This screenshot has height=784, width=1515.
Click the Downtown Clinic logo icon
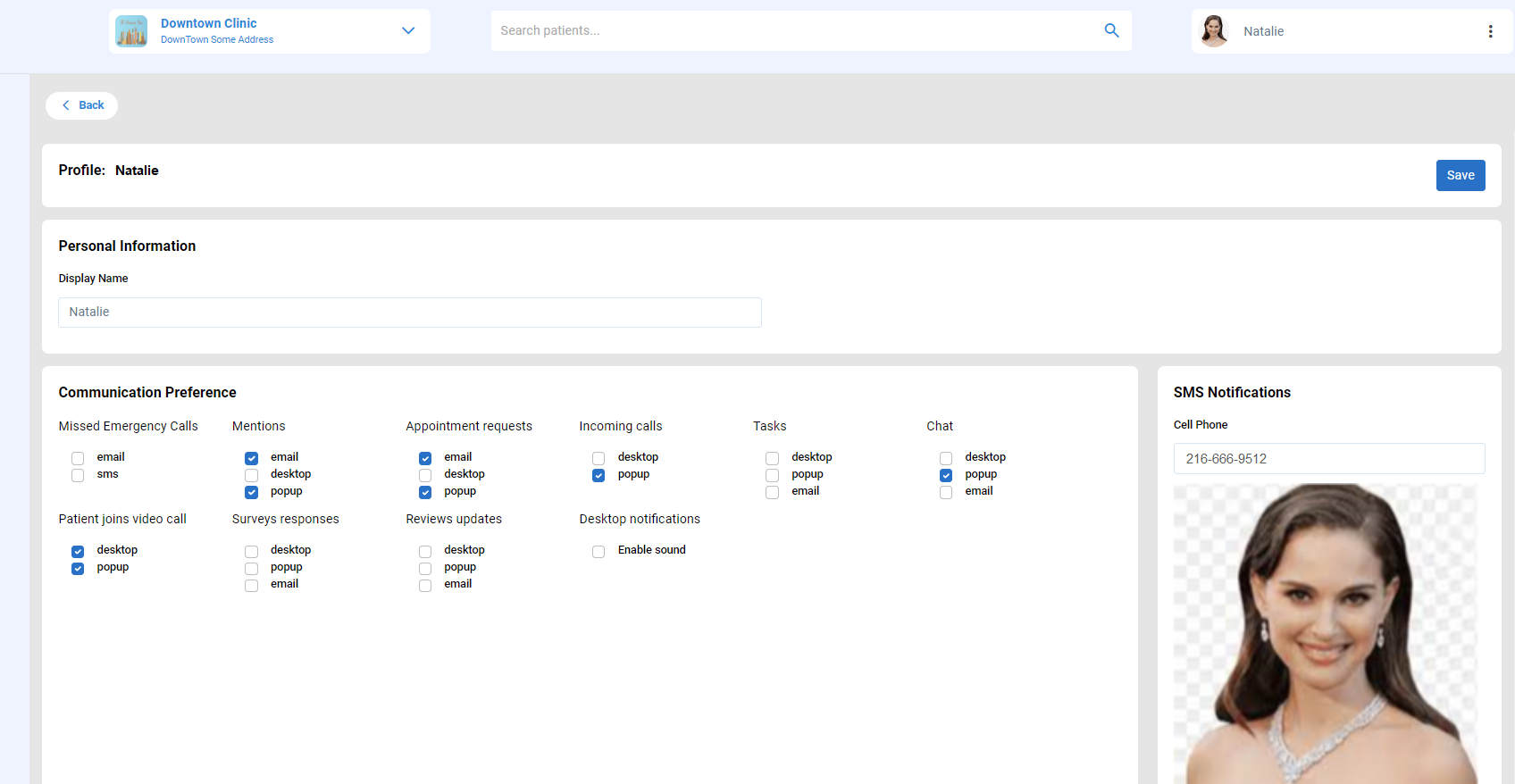coord(131,31)
